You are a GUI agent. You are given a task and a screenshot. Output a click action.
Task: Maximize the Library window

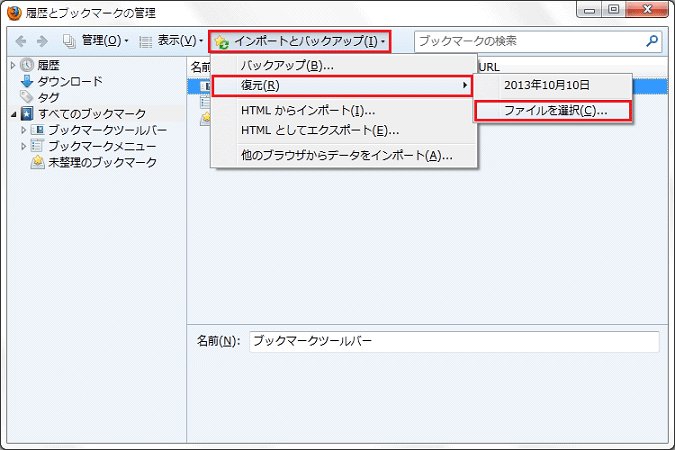click(x=614, y=9)
